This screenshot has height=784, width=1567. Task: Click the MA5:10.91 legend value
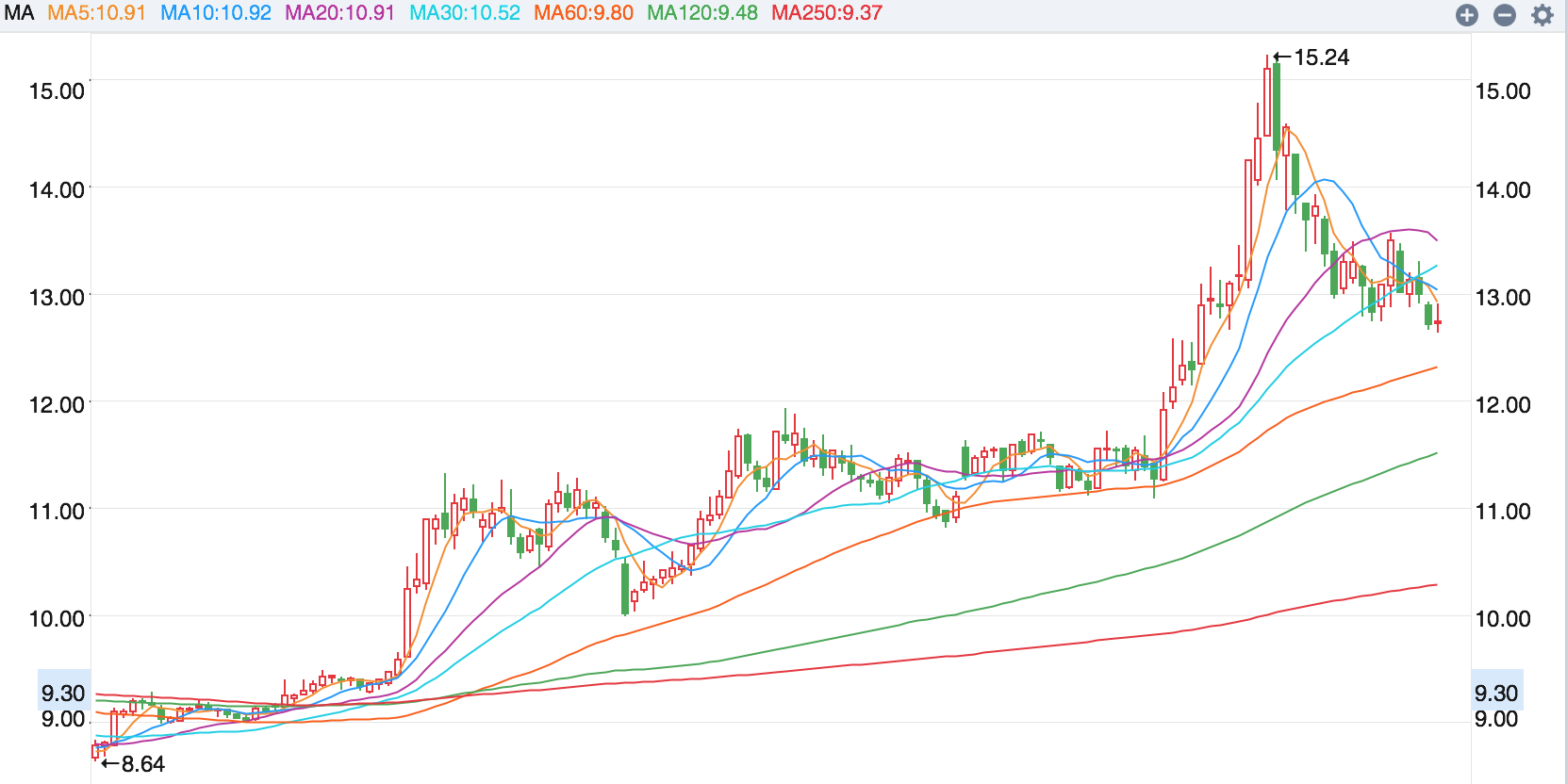coord(97,13)
